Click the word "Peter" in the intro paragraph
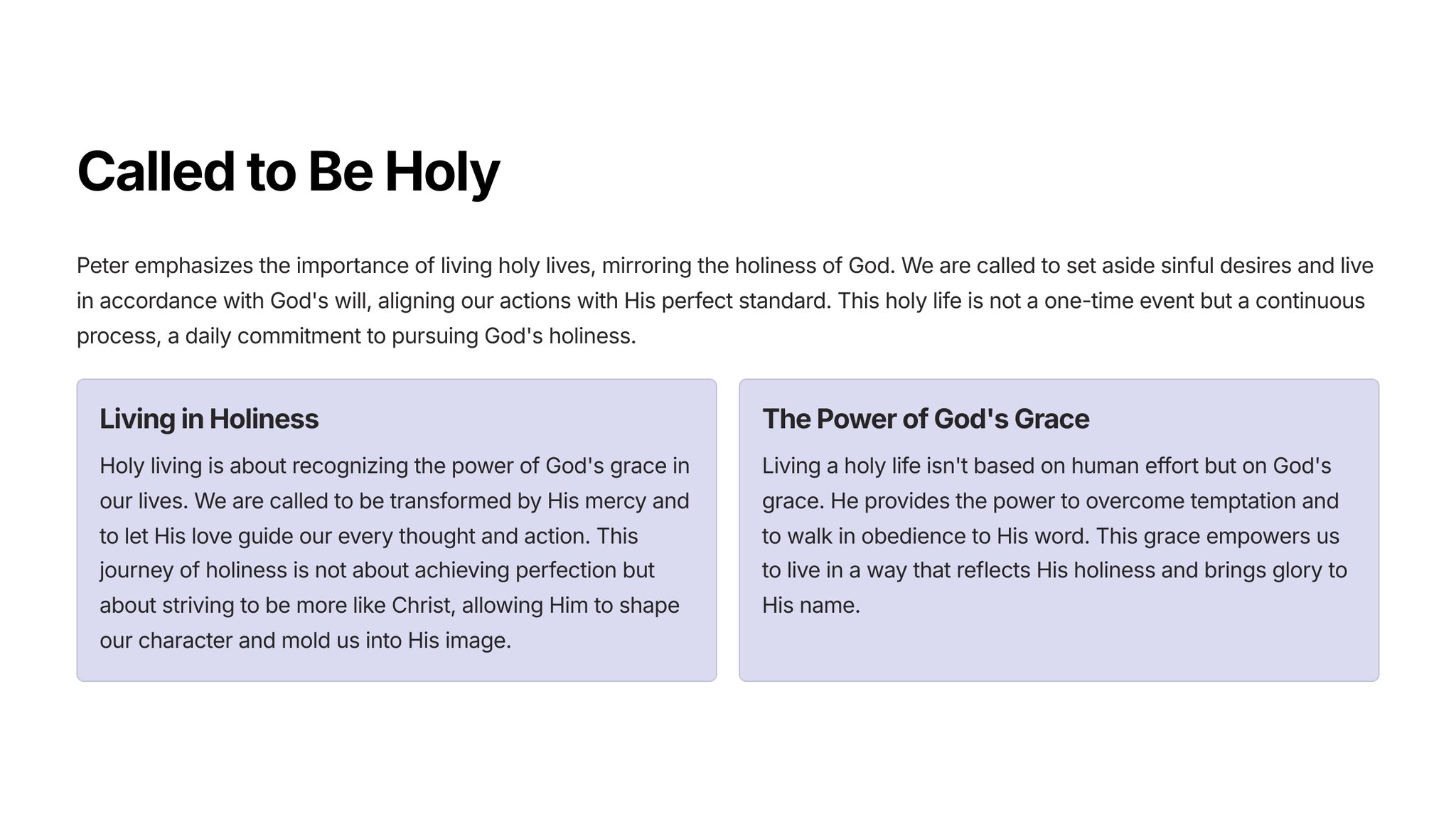The height and width of the screenshot is (819, 1456). (x=103, y=266)
